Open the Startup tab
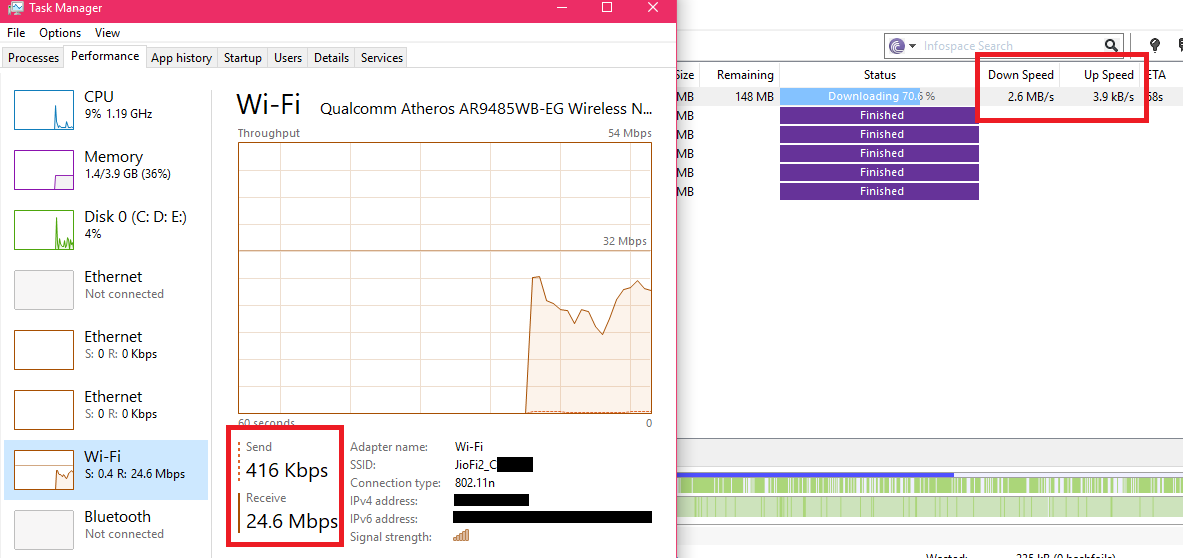Image resolution: width=1183 pixels, height=558 pixels. click(x=243, y=57)
